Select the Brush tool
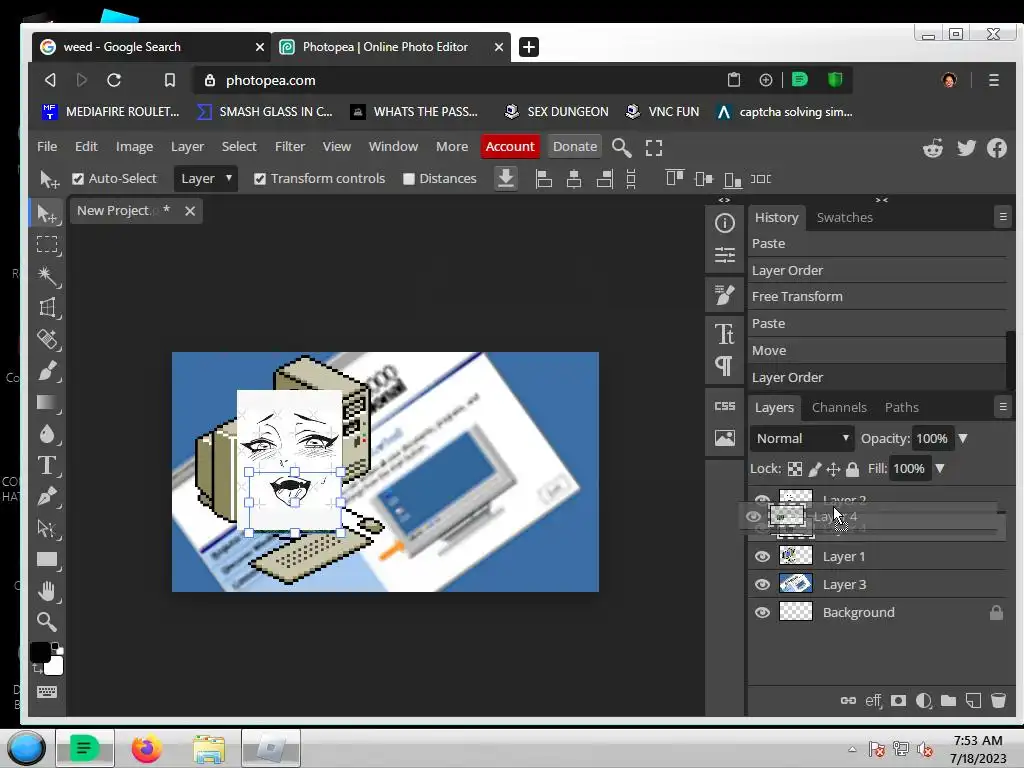This screenshot has width=1024, height=768. [47, 370]
